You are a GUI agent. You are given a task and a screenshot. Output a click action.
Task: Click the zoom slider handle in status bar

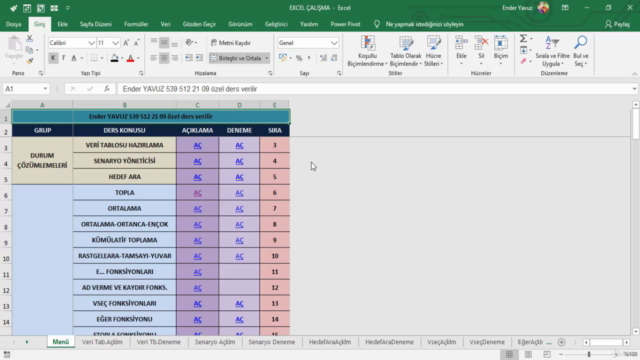pos(589,354)
